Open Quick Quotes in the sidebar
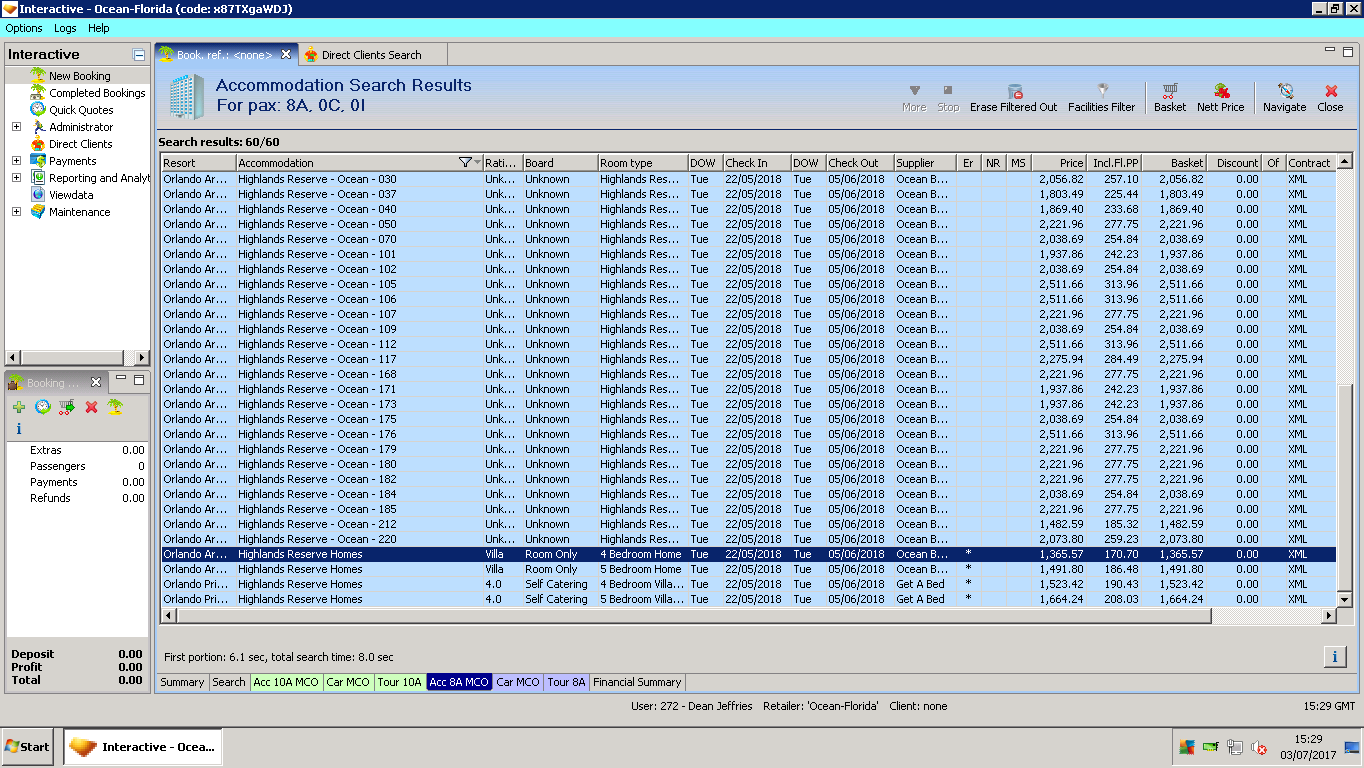Screen dimensions: 1364x768 point(81,110)
